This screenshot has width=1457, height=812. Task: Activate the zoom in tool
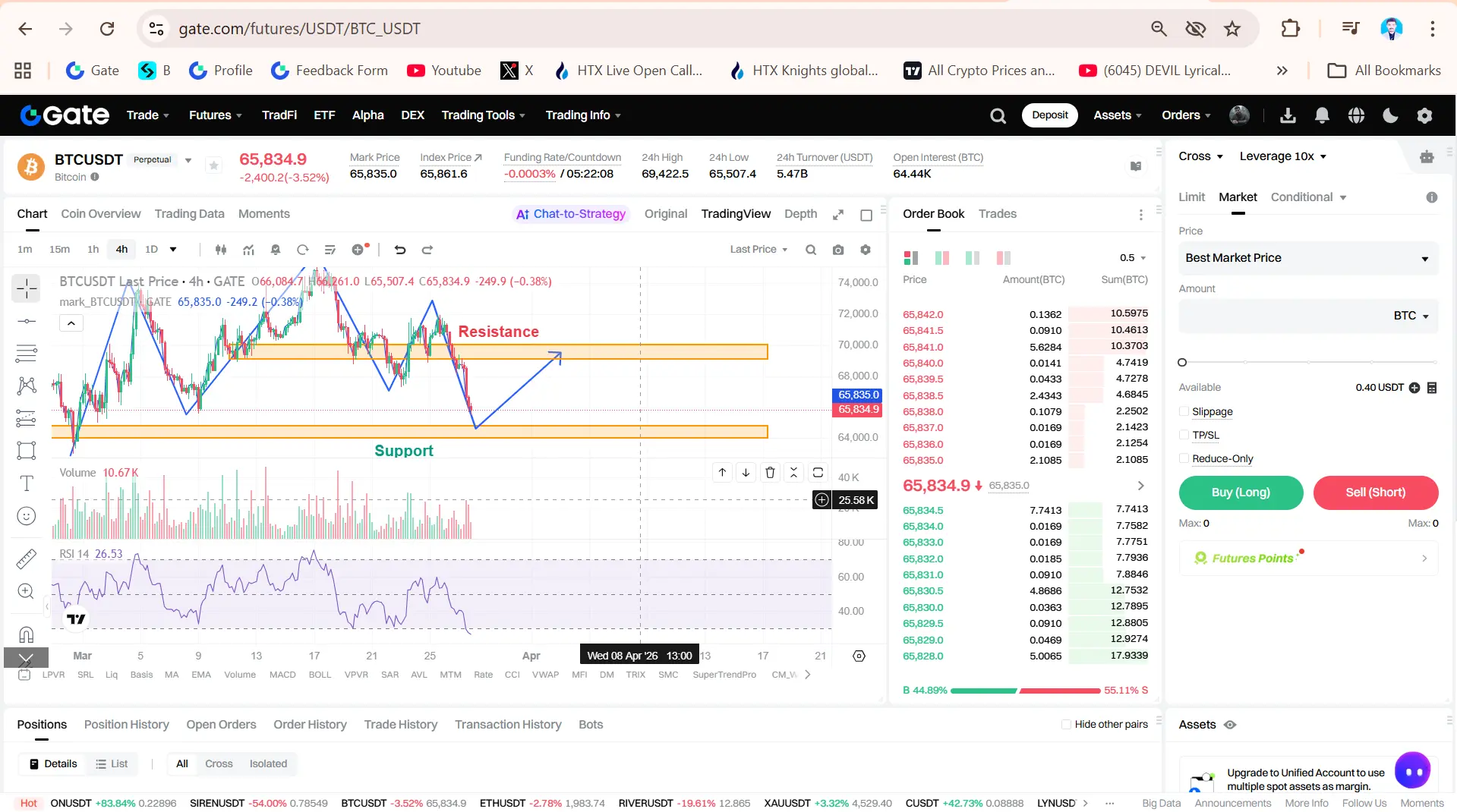[27, 591]
